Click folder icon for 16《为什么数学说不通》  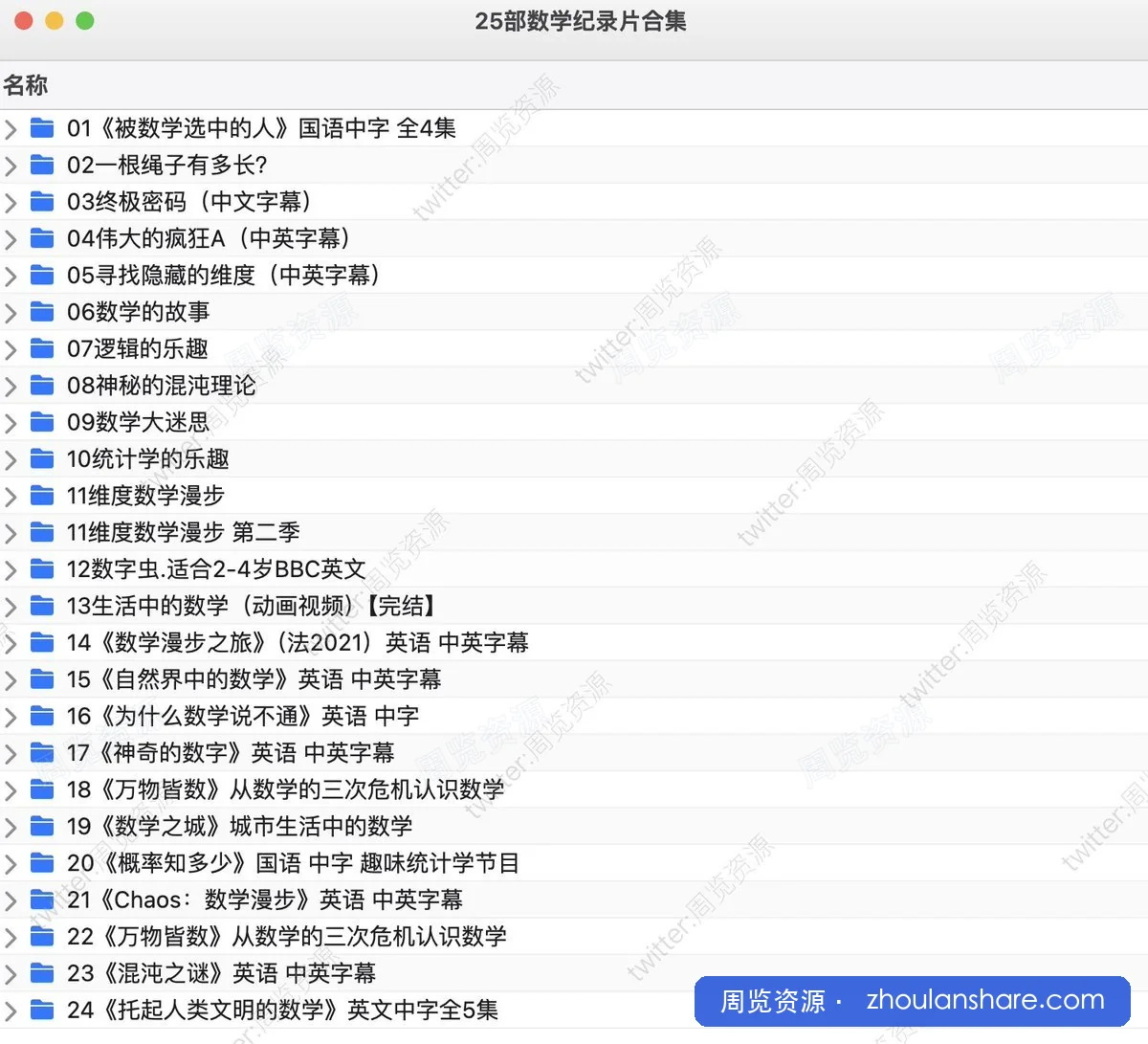tap(42, 715)
